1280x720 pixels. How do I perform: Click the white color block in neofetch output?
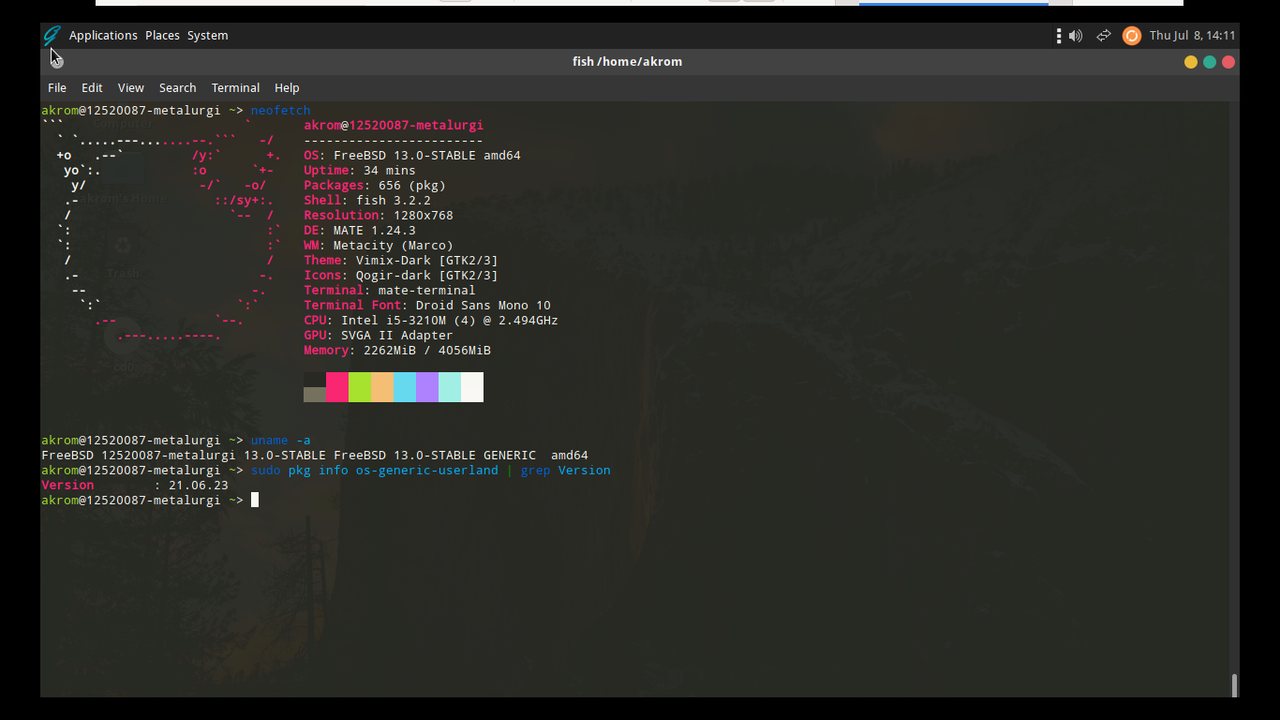click(472, 387)
